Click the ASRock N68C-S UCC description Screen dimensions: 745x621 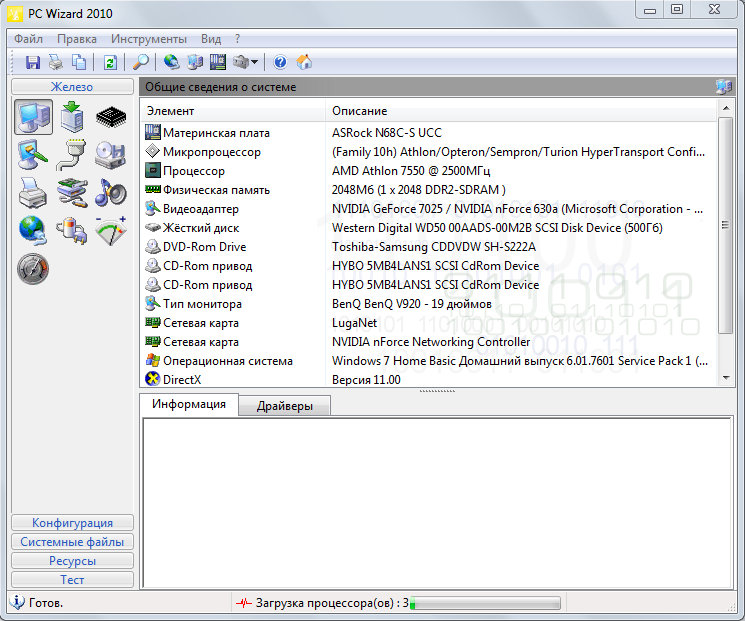click(x=387, y=133)
